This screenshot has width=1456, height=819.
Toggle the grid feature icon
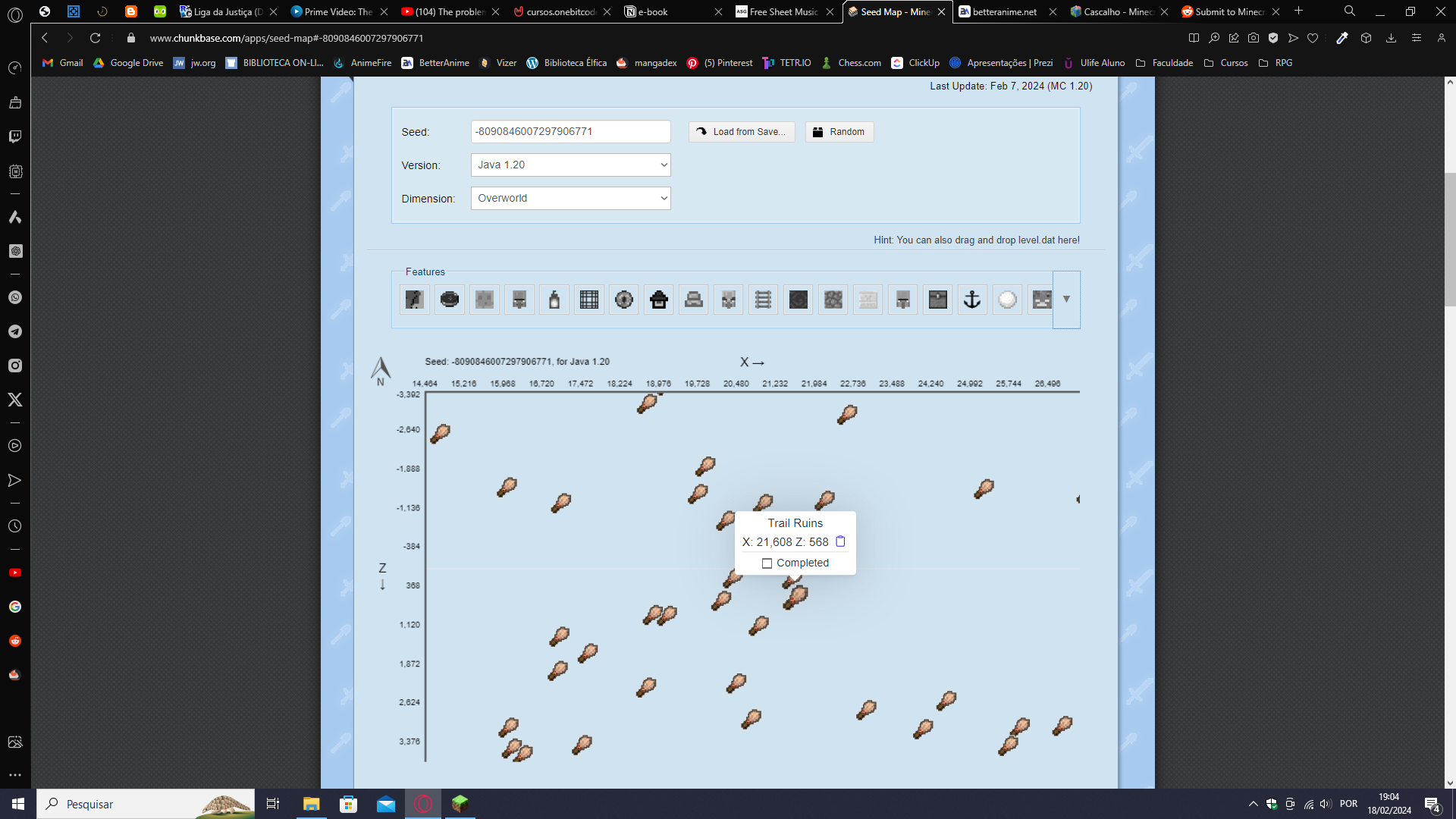pos(589,300)
